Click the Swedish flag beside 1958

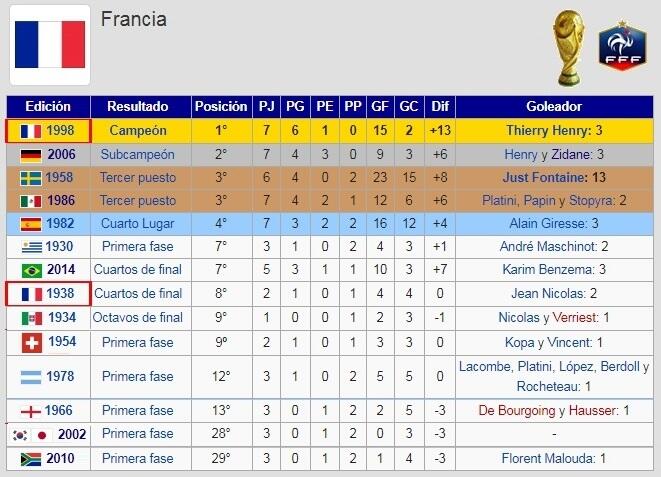(x=30, y=178)
